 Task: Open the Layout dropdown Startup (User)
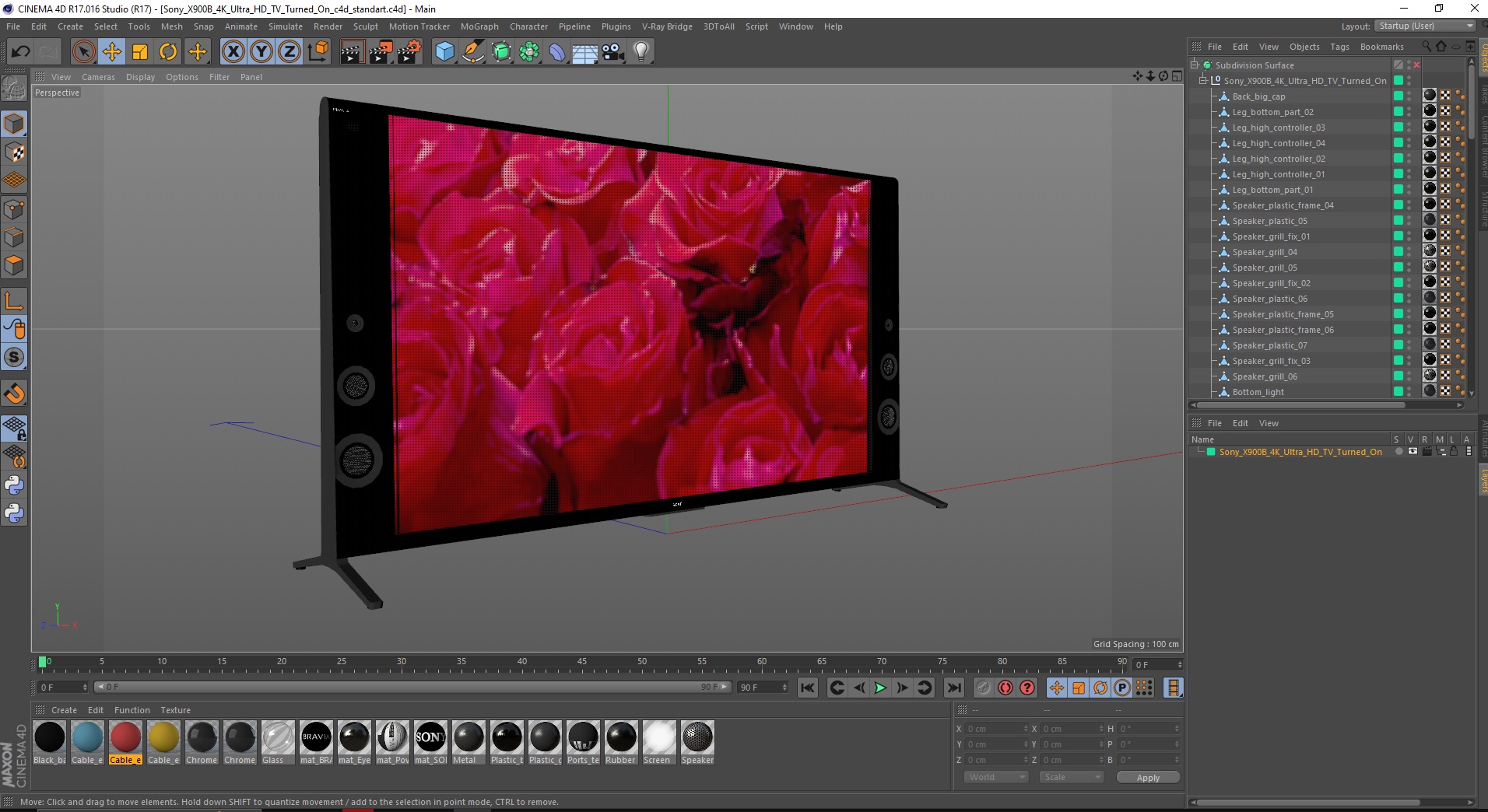click(1425, 26)
